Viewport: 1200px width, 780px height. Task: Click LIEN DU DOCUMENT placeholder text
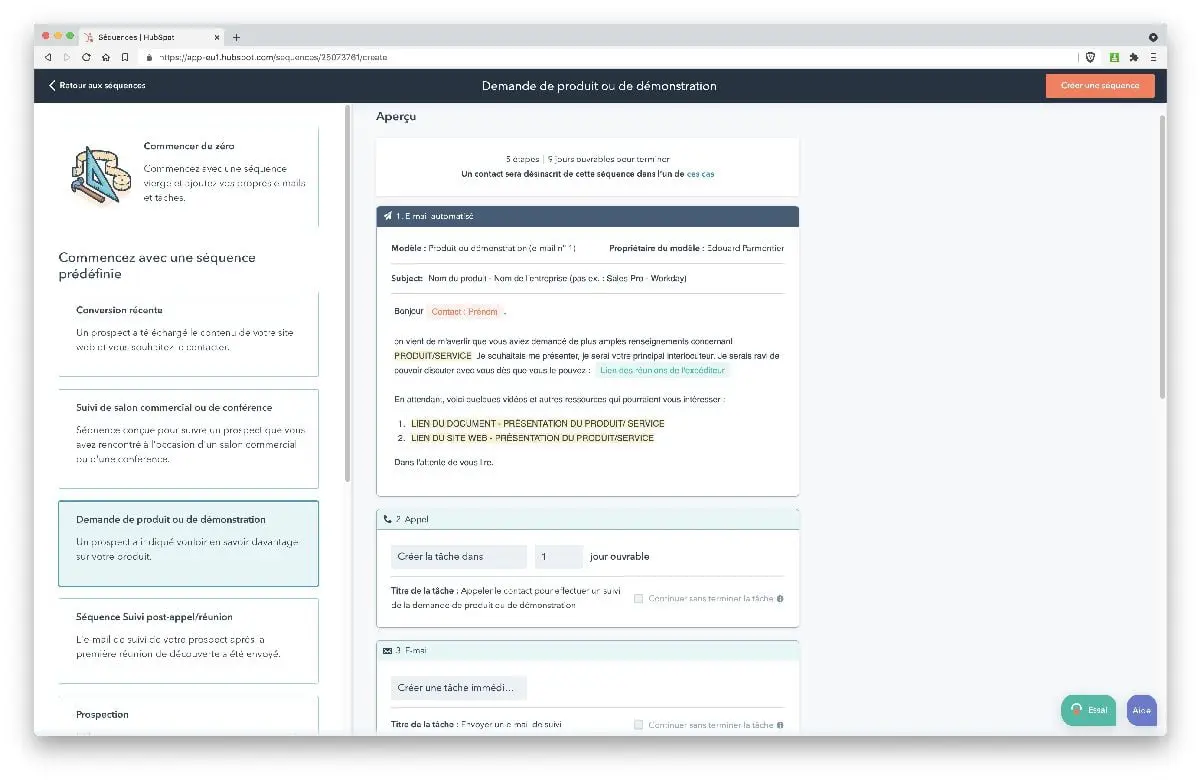537,423
